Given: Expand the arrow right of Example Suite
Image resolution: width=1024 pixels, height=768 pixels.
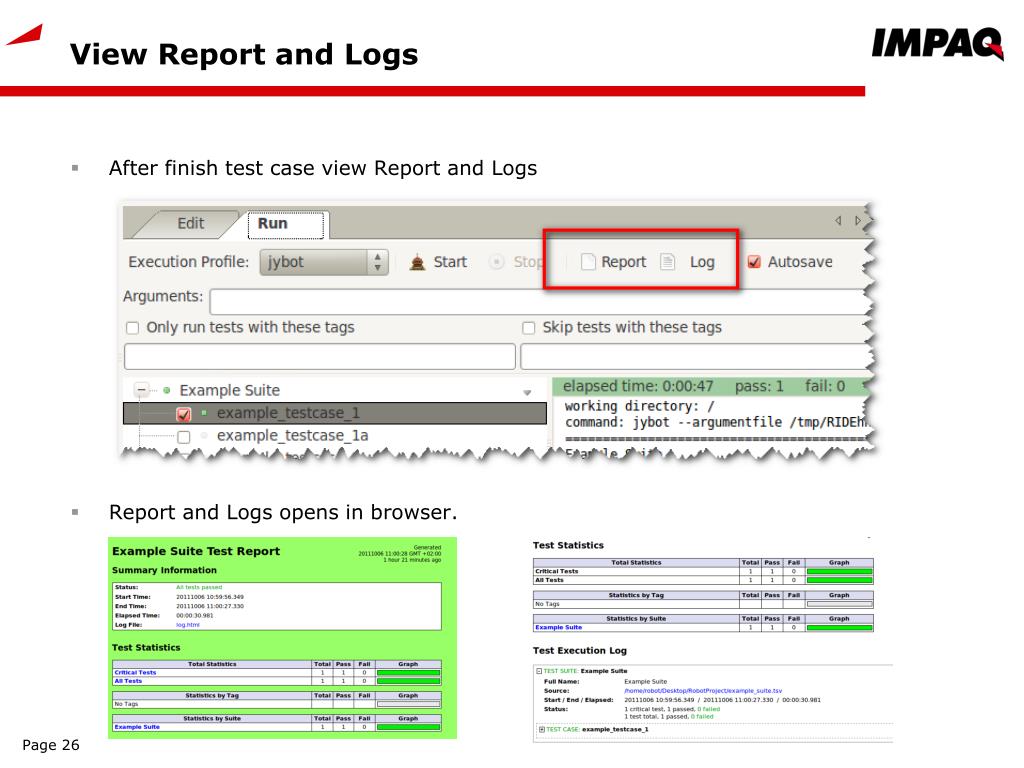Looking at the screenshot, I should 527,392.
